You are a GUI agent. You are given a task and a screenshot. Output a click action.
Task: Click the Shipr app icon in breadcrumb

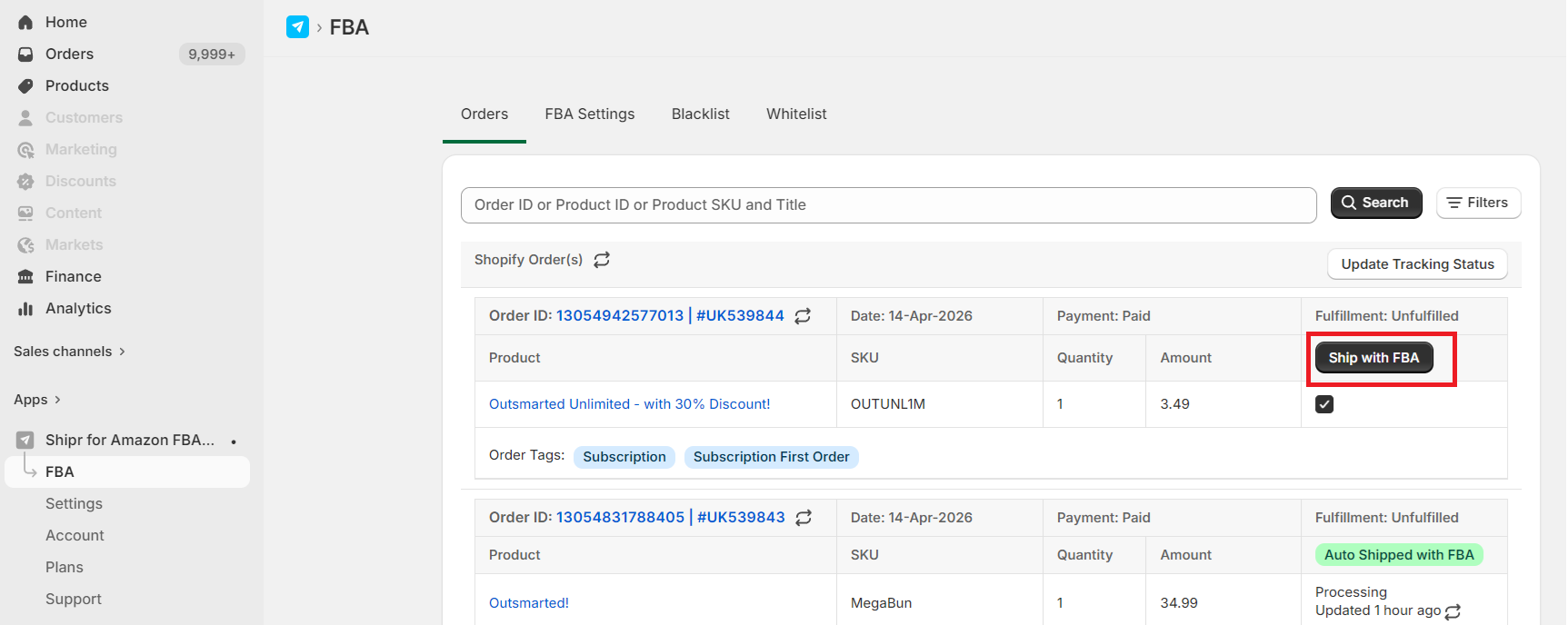[297, 27]
